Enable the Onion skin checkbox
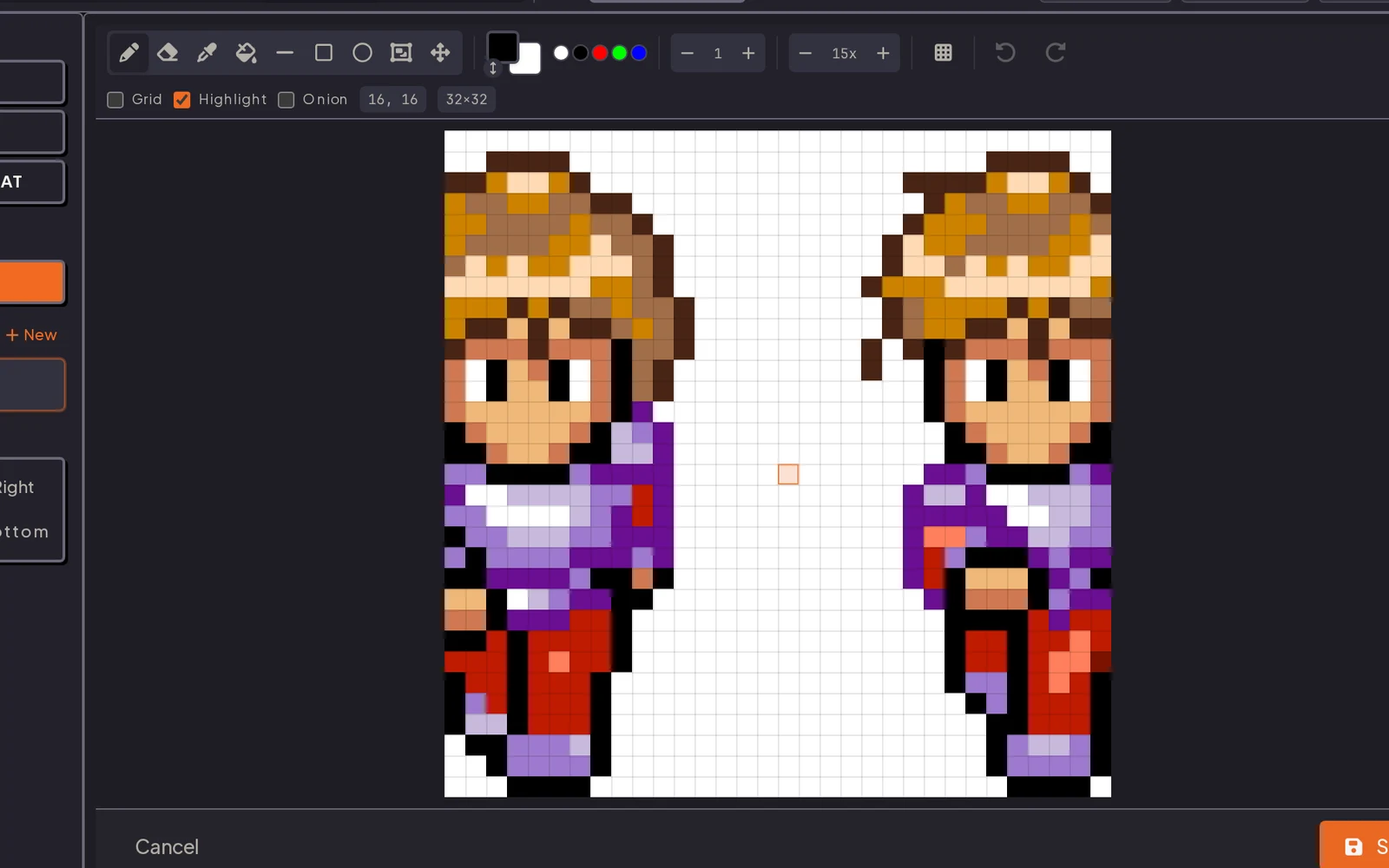 pos(286,100)
